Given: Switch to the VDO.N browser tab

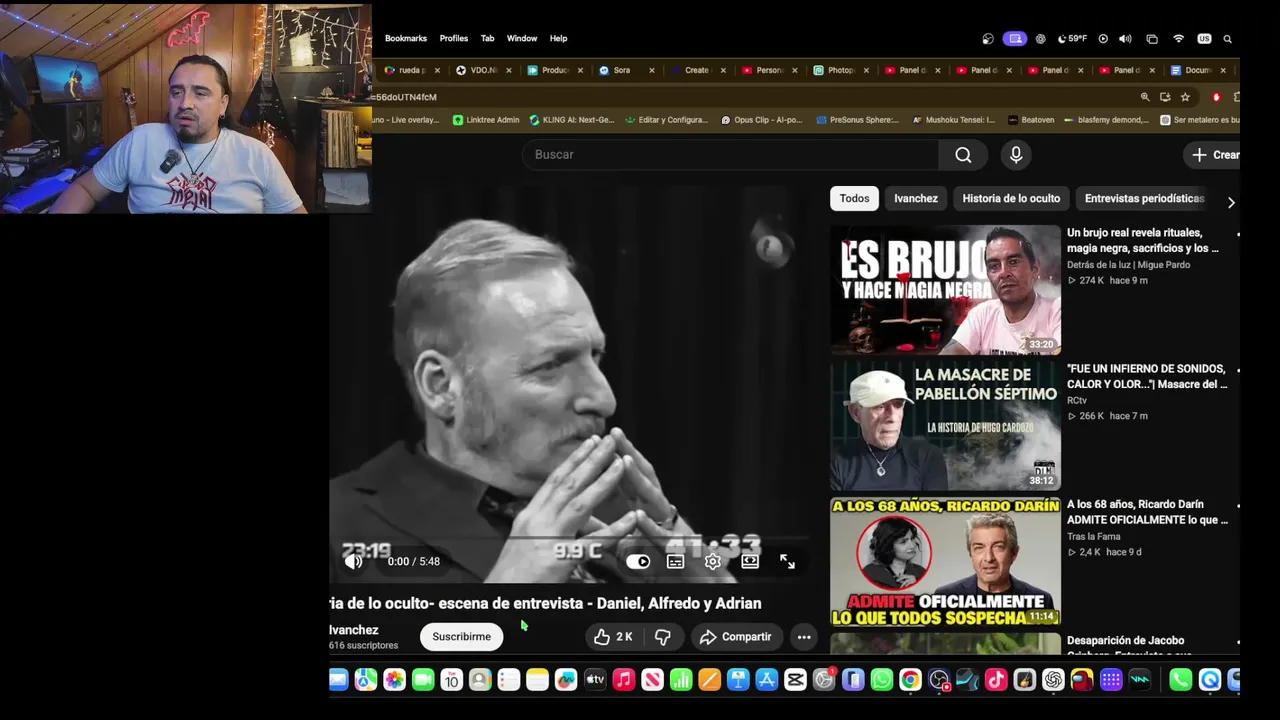Looking at the screenshot, I should click(x=484, y=70).
